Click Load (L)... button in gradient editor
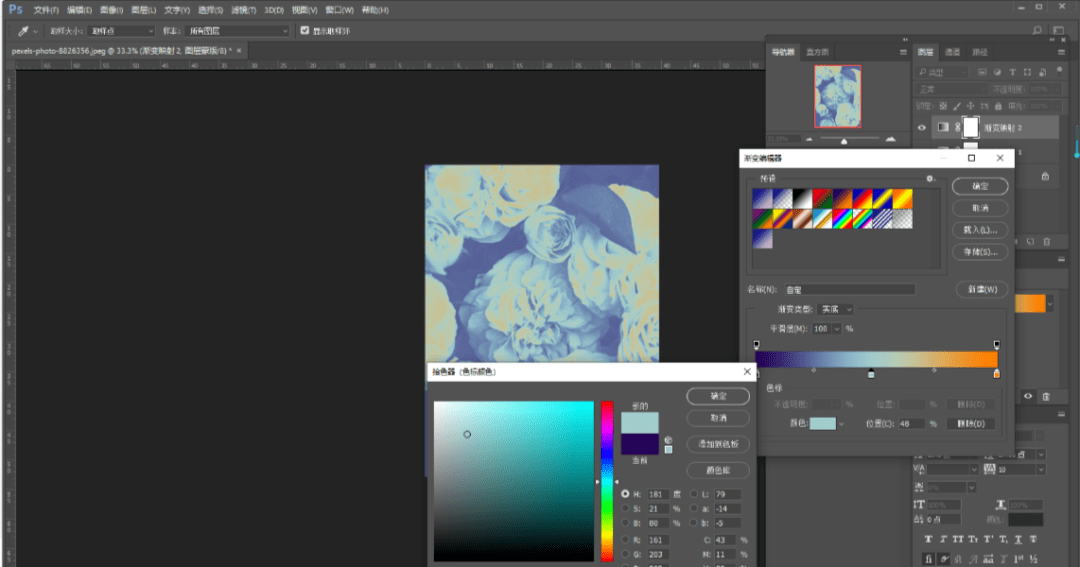Viewport: 1080px width, 567px height. tap(980, 230)
